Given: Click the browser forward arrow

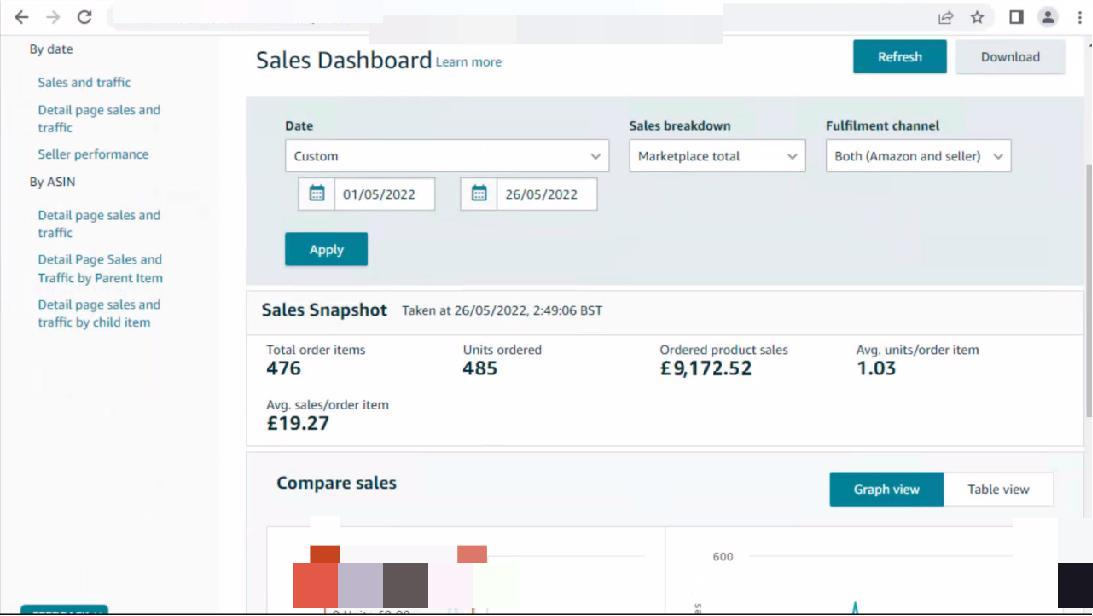Looking at the screenshot, I should tap(51, 17).
